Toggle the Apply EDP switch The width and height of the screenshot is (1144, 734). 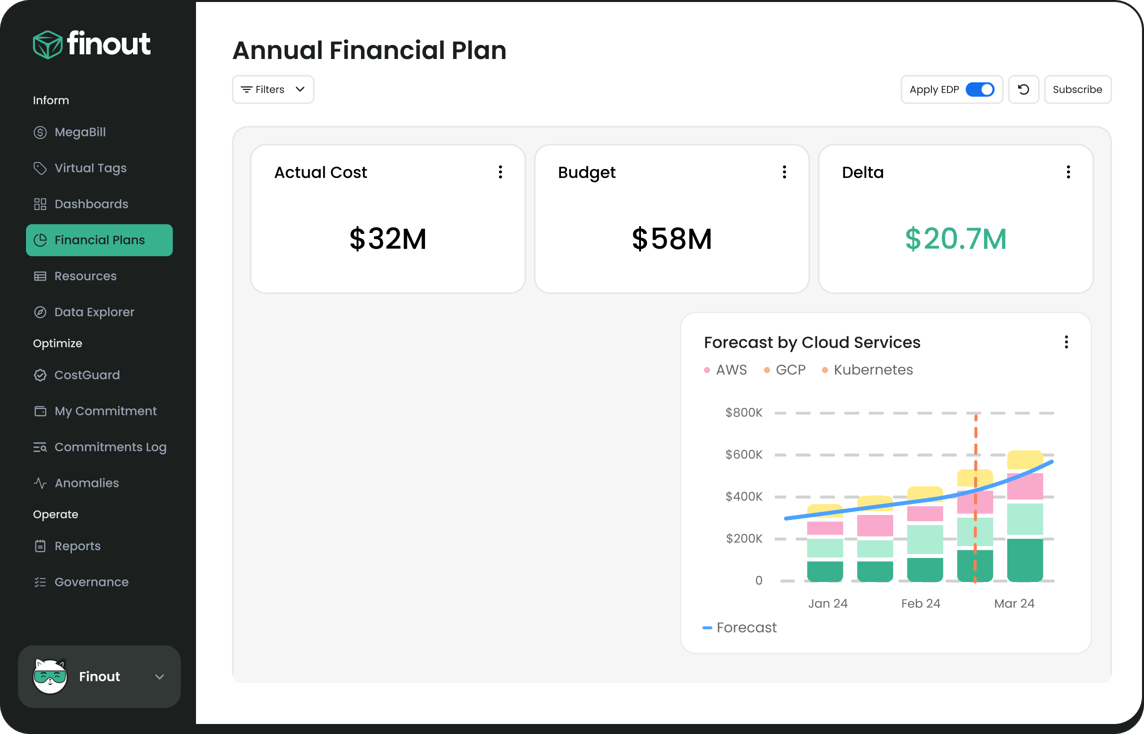(980, 90)
